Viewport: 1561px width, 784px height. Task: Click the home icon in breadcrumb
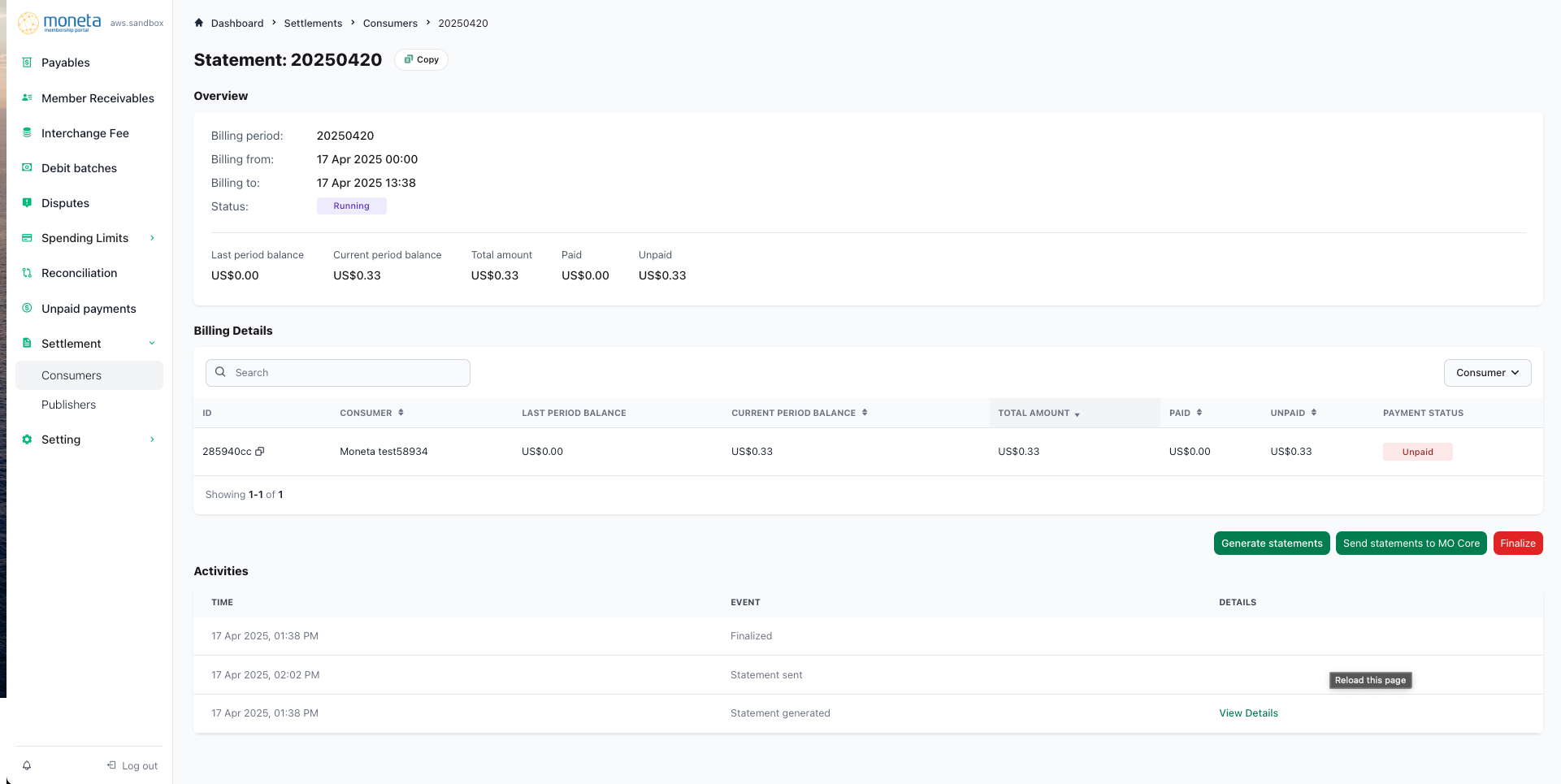pos(199,23)
